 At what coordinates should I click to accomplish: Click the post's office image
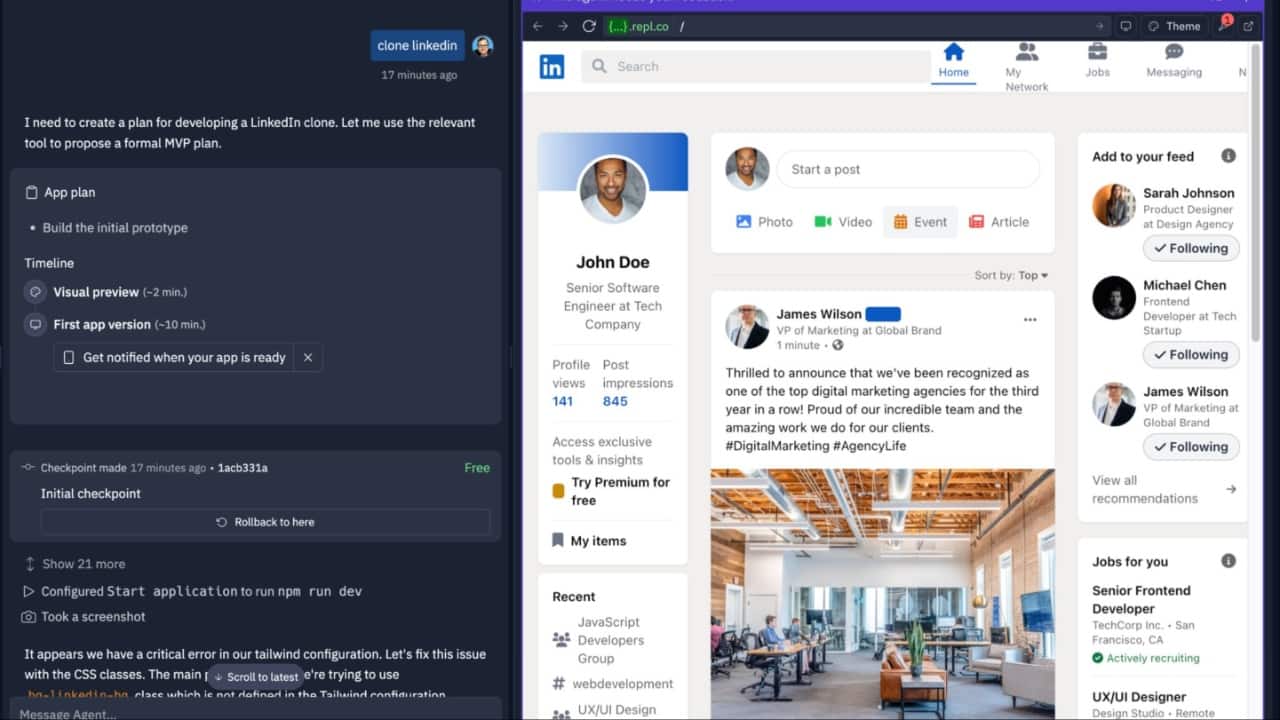pos(883,594)
